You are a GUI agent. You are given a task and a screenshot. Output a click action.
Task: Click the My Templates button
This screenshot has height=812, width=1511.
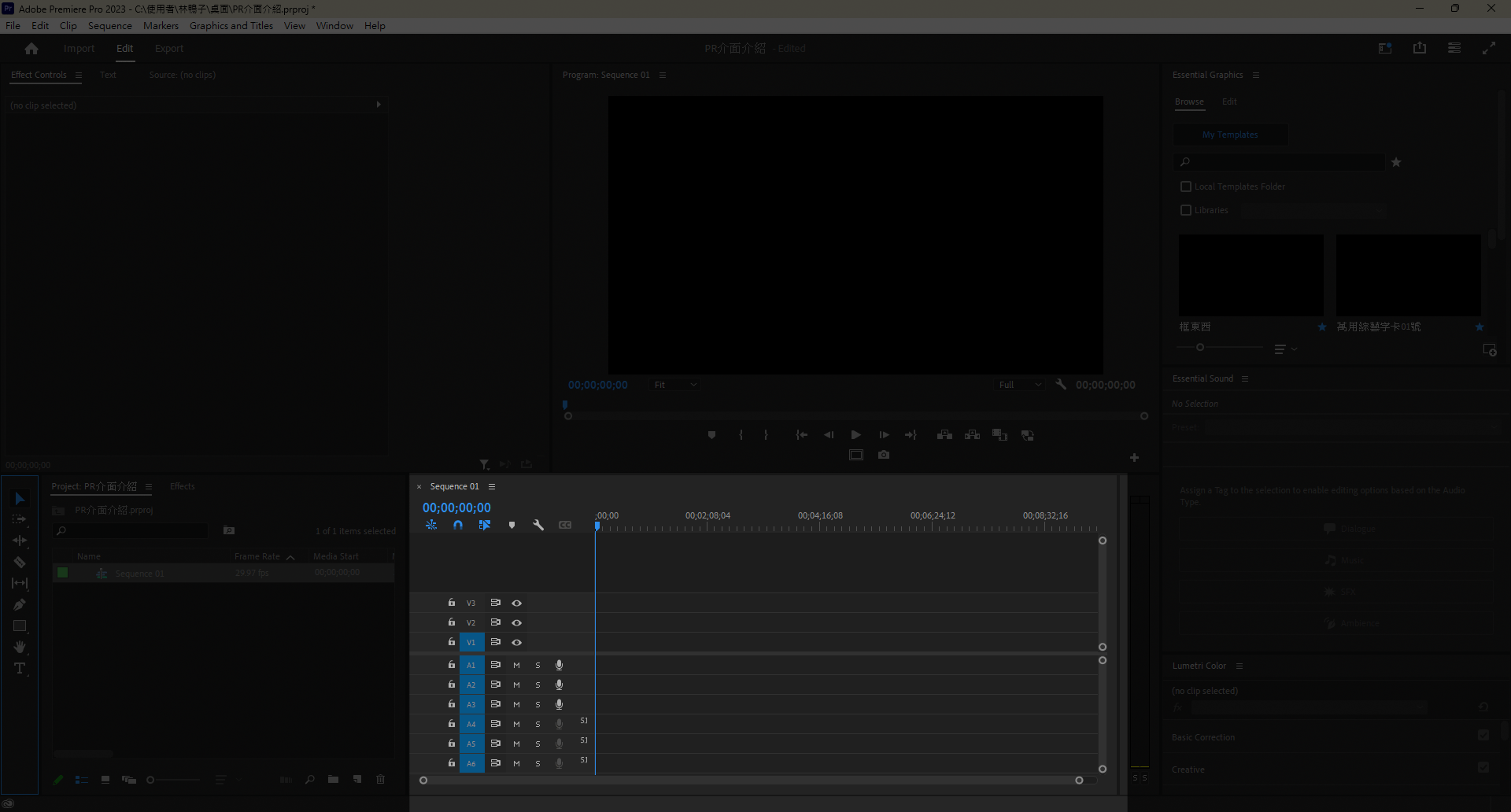pos(1230,135)
